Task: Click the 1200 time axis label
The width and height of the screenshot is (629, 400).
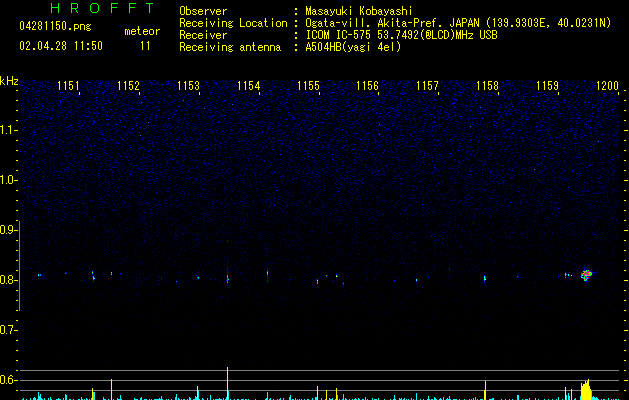Action: 607,85
